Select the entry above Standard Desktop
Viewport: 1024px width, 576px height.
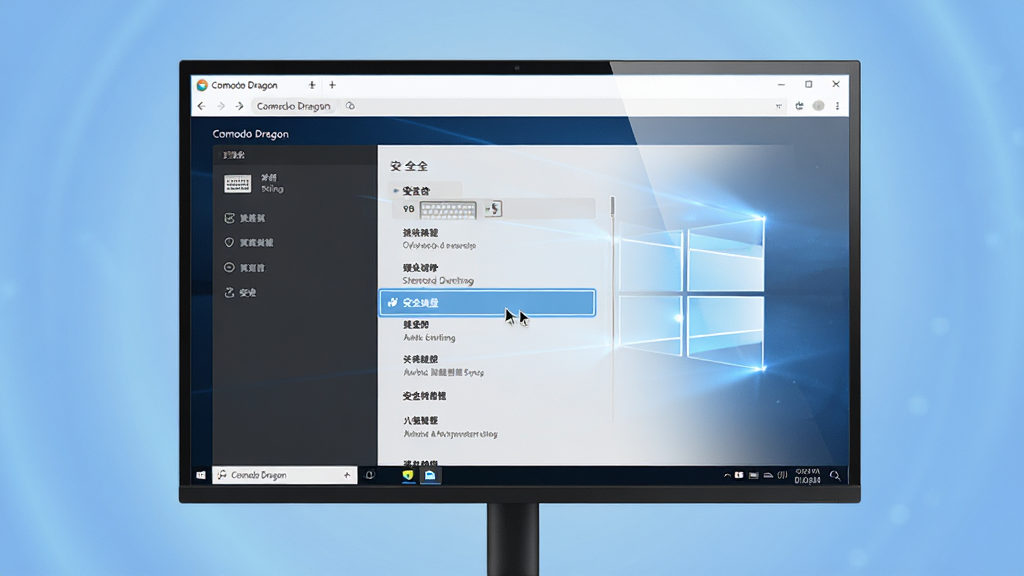(439, 239)
